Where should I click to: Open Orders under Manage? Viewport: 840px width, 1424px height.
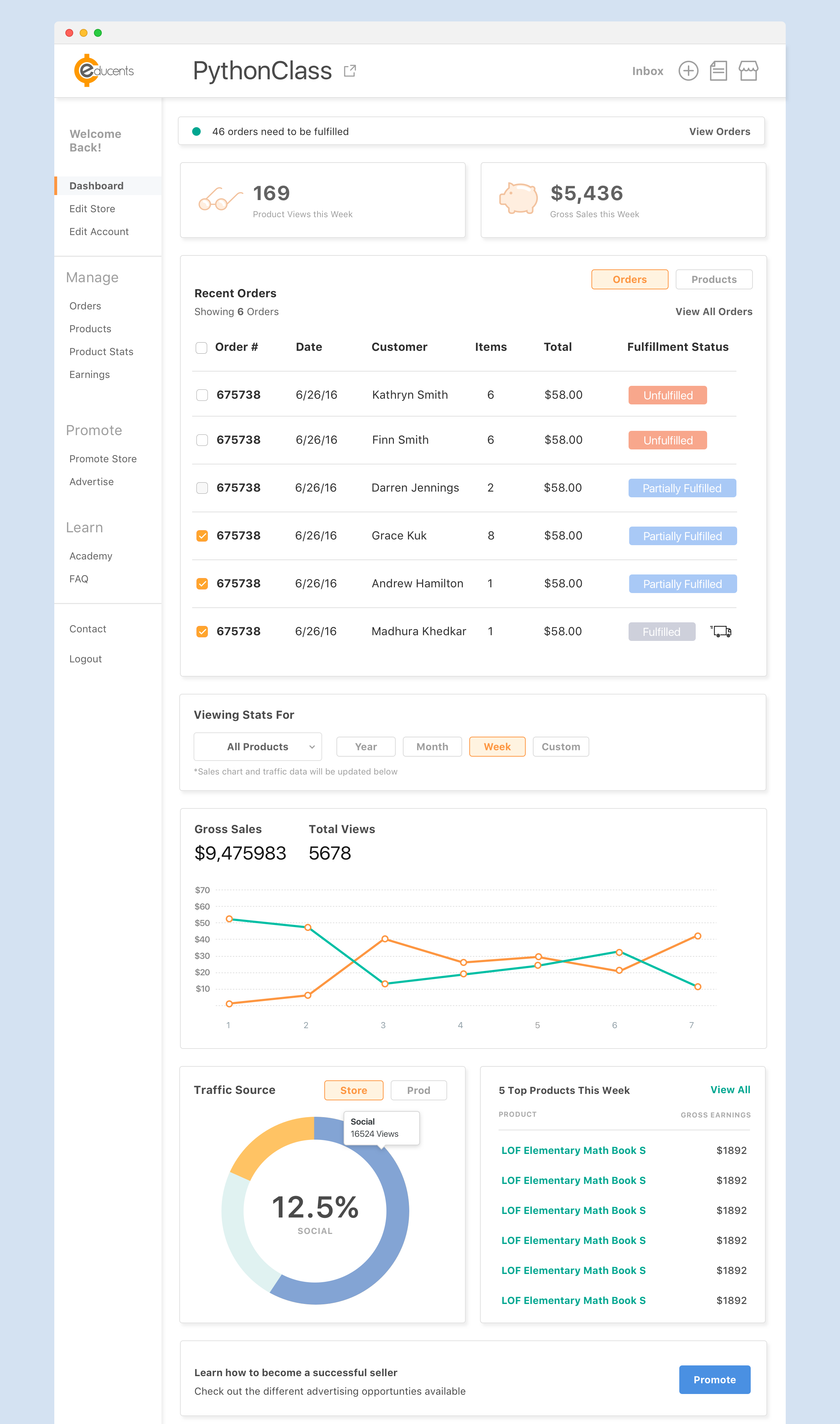pos(85,306)
